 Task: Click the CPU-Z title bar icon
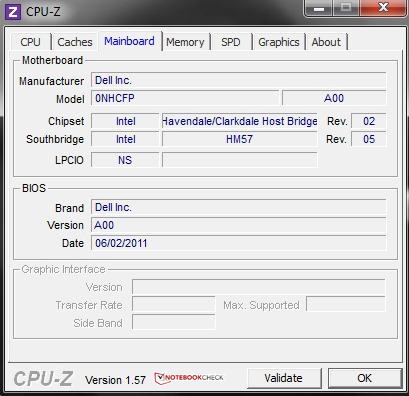[13, 12]
